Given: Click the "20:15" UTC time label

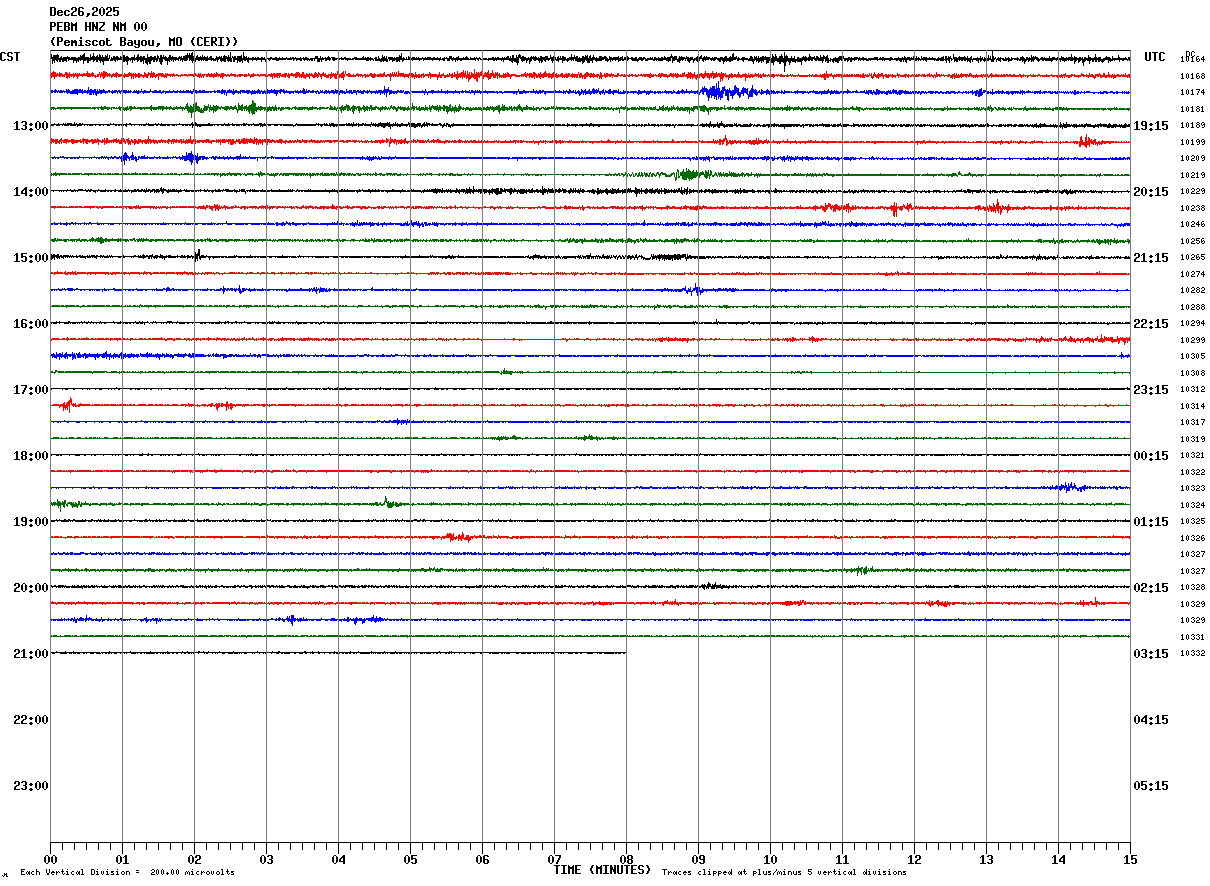Looking at the screenshot, I should (x=1151, y=192).
